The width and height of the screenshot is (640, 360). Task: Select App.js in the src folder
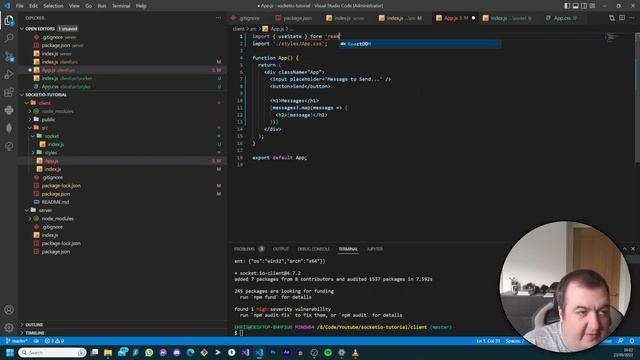[51, 161]
